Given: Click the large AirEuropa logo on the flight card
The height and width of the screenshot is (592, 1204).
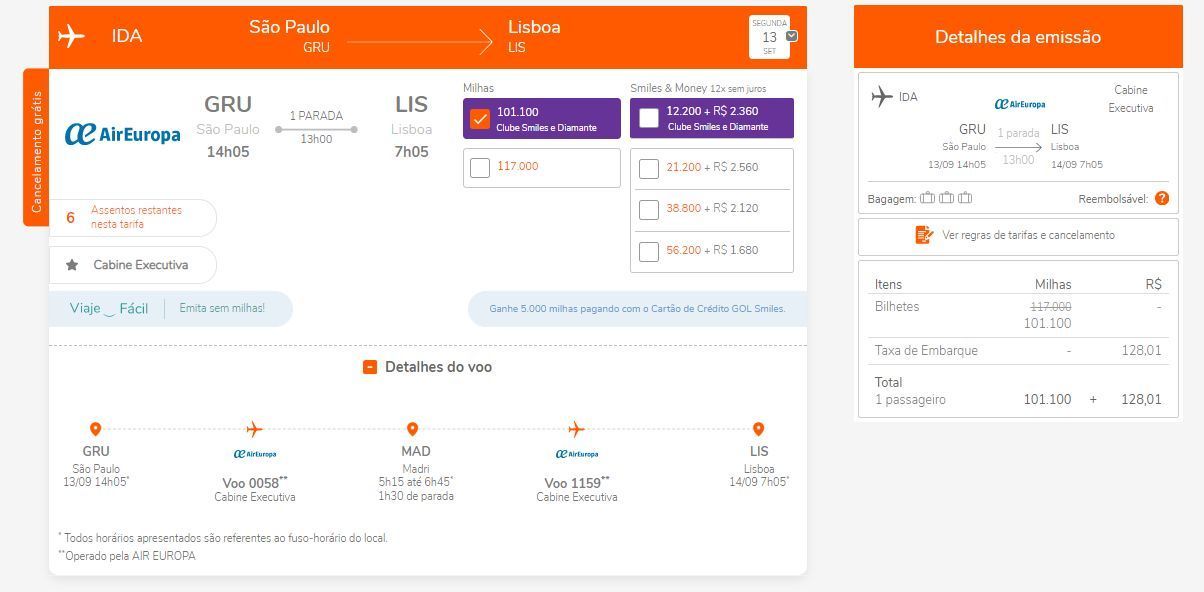Looking at the screenshot, I should pos(122,134).
